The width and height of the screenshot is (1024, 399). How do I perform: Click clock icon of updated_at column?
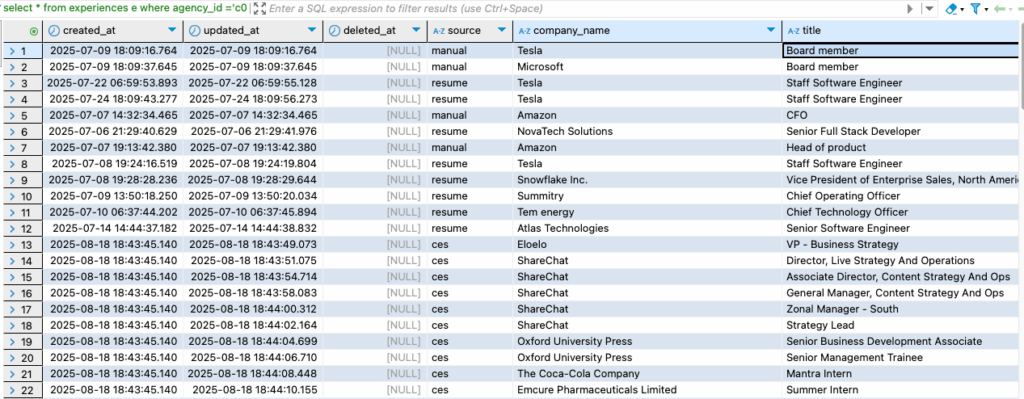195,31
